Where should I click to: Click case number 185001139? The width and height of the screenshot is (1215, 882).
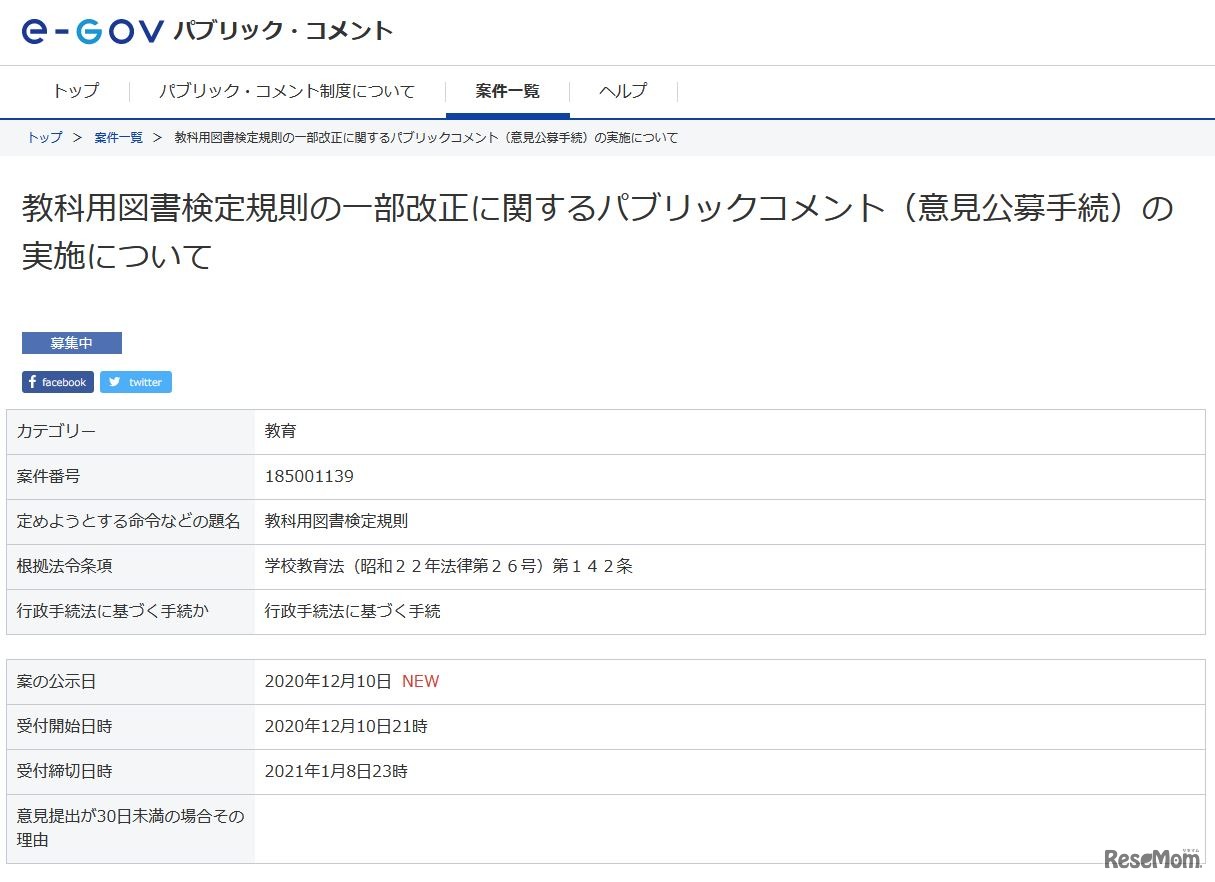309,477
